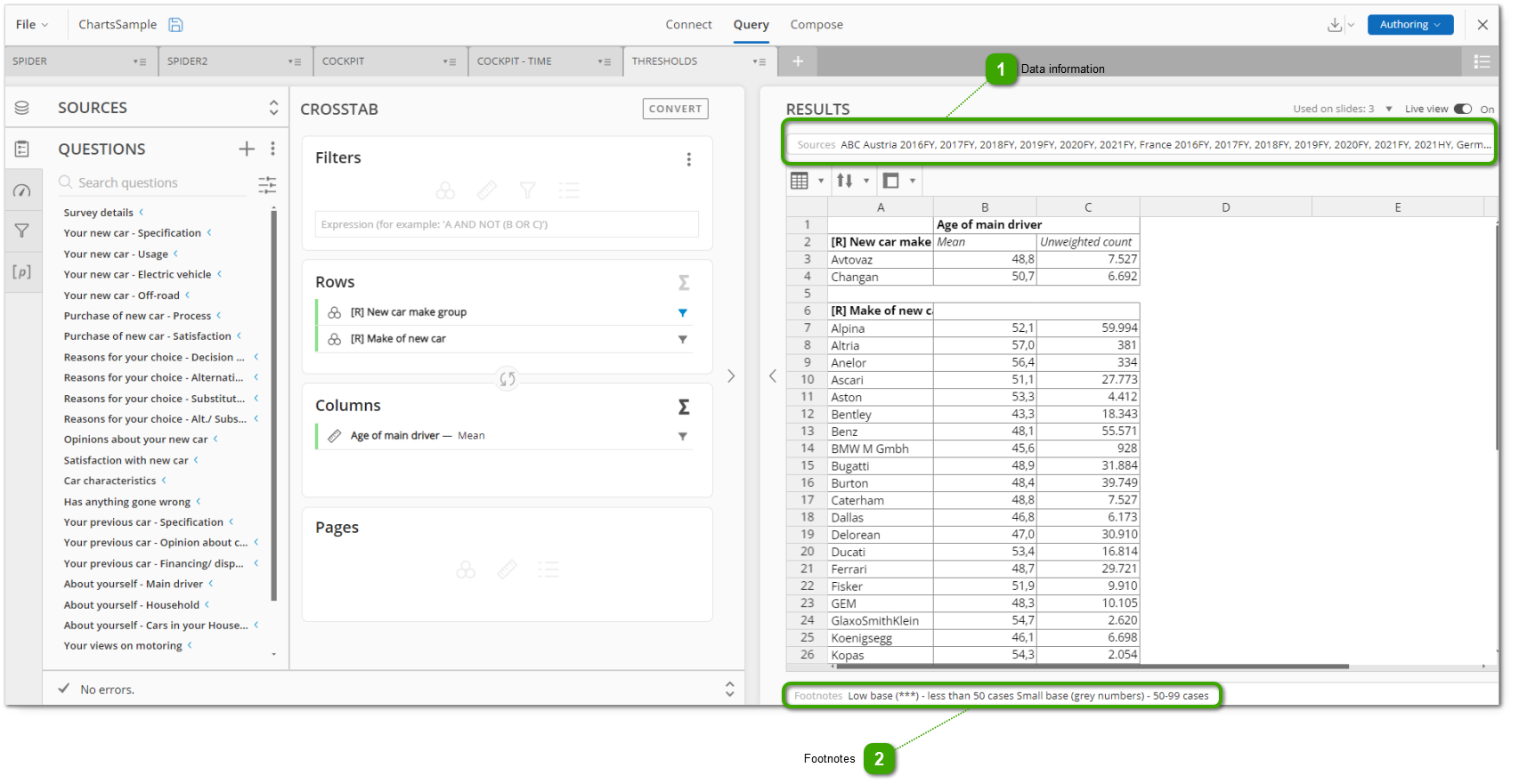Expand the Sources panel chevrons
1519x784 pixels.
(273, 108)
